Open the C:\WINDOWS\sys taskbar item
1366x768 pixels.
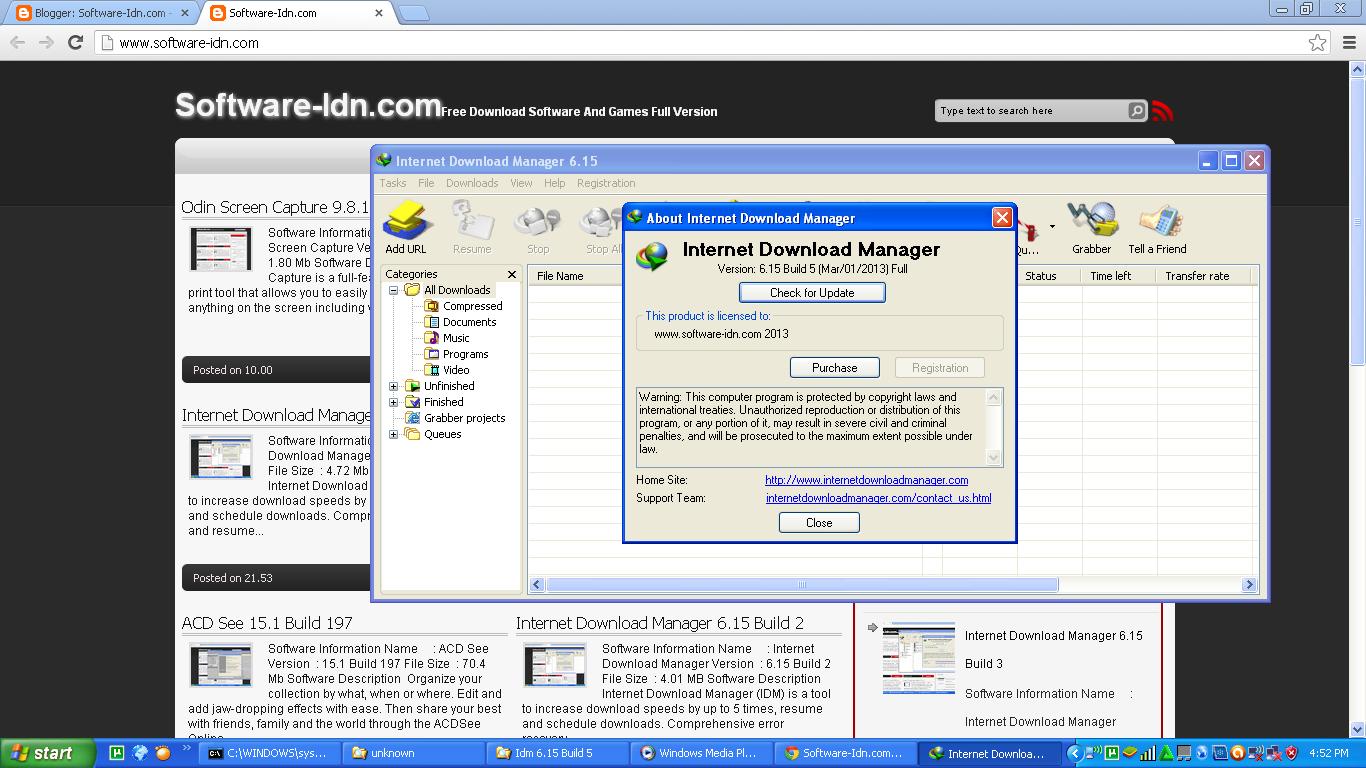point(267,753)
